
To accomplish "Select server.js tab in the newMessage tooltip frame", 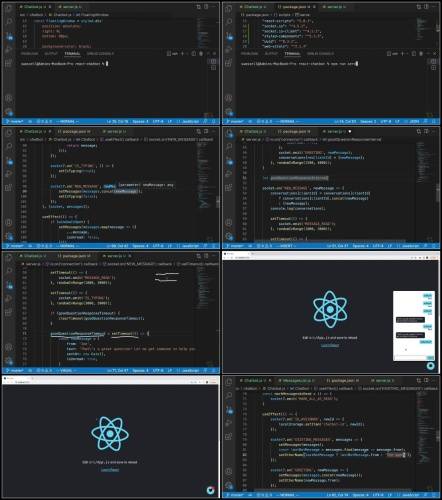I will click(x=114, y=131).
